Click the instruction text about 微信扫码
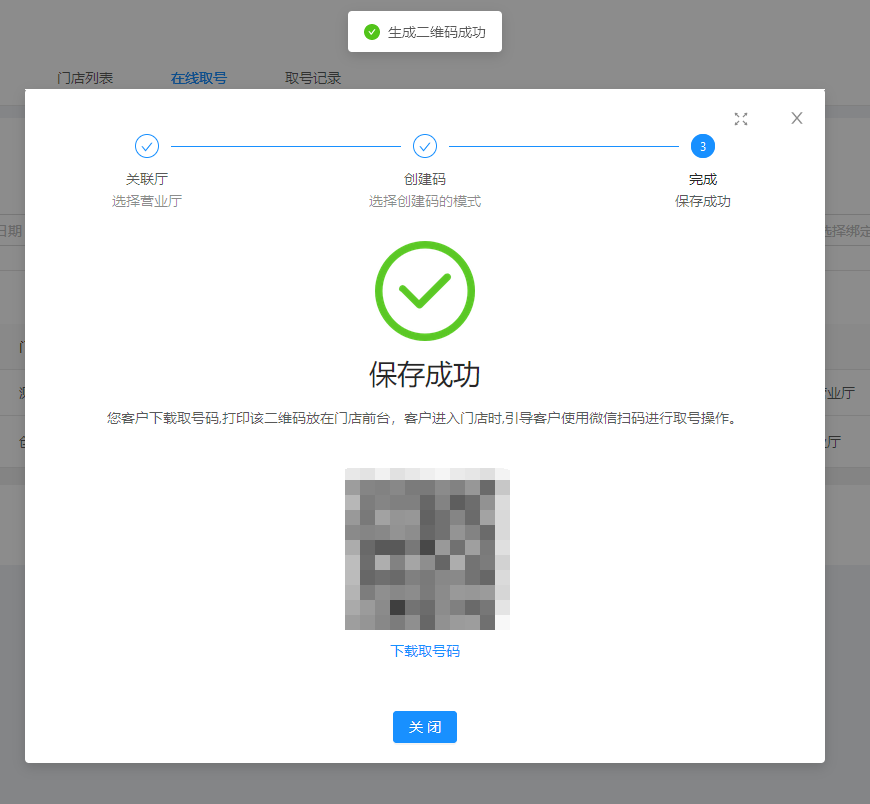Viewport: 870px width, 804px height. pos(422,418)
